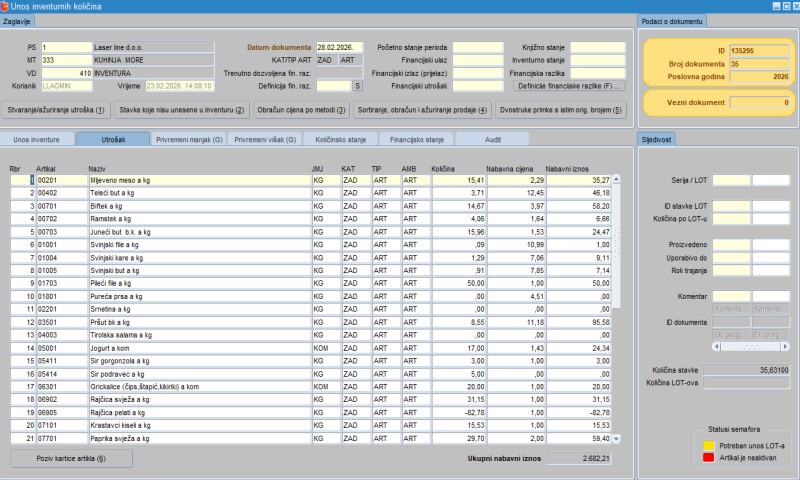This screenshot has width=800, height=480.
Task: Click Stavke koje nisu unesene u inventuru (2)
Action: coord(182,110)
